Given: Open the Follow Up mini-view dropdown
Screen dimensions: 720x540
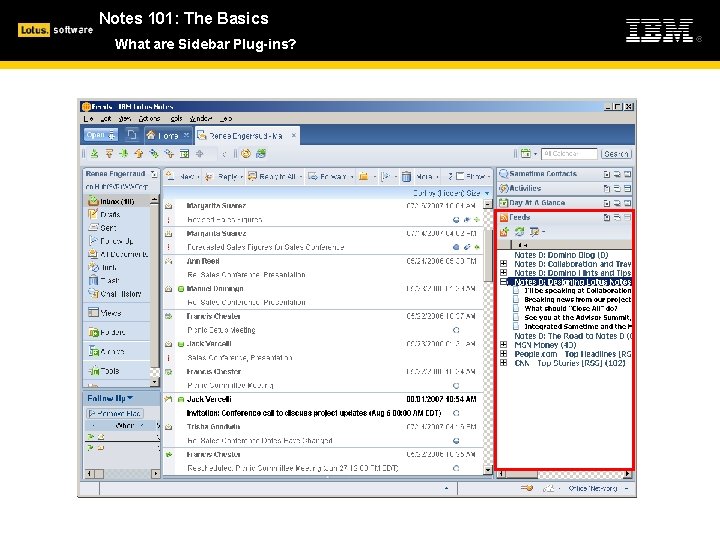Looking at the screenshot, I should 130,398.
